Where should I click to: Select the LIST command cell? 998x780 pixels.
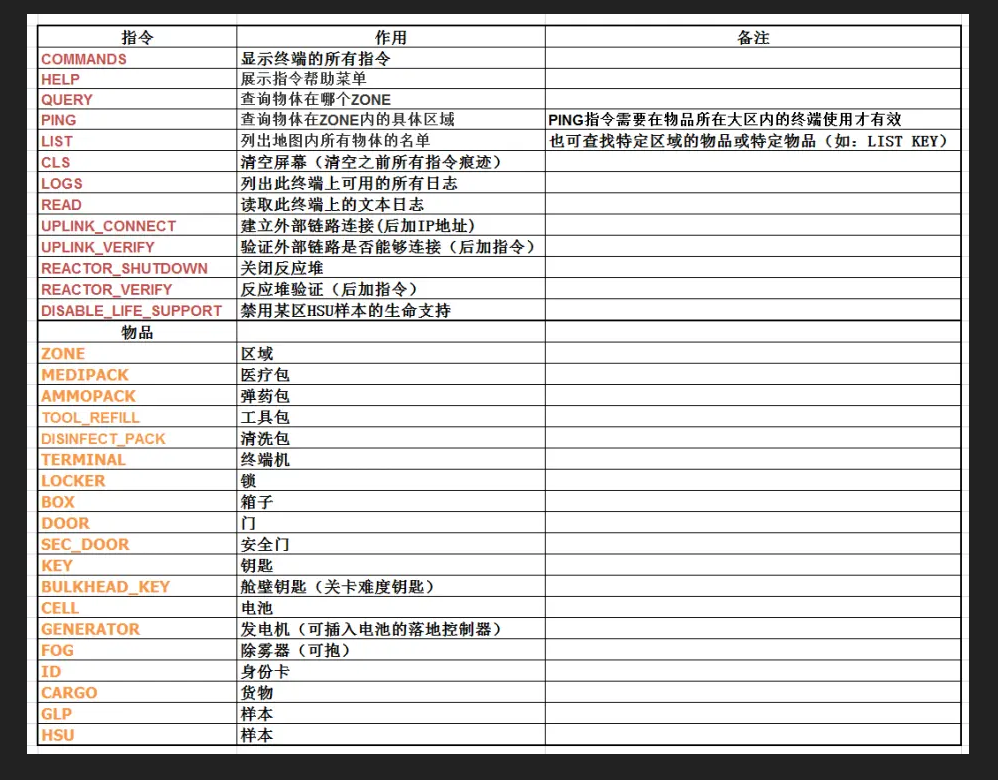pos(137,141)
